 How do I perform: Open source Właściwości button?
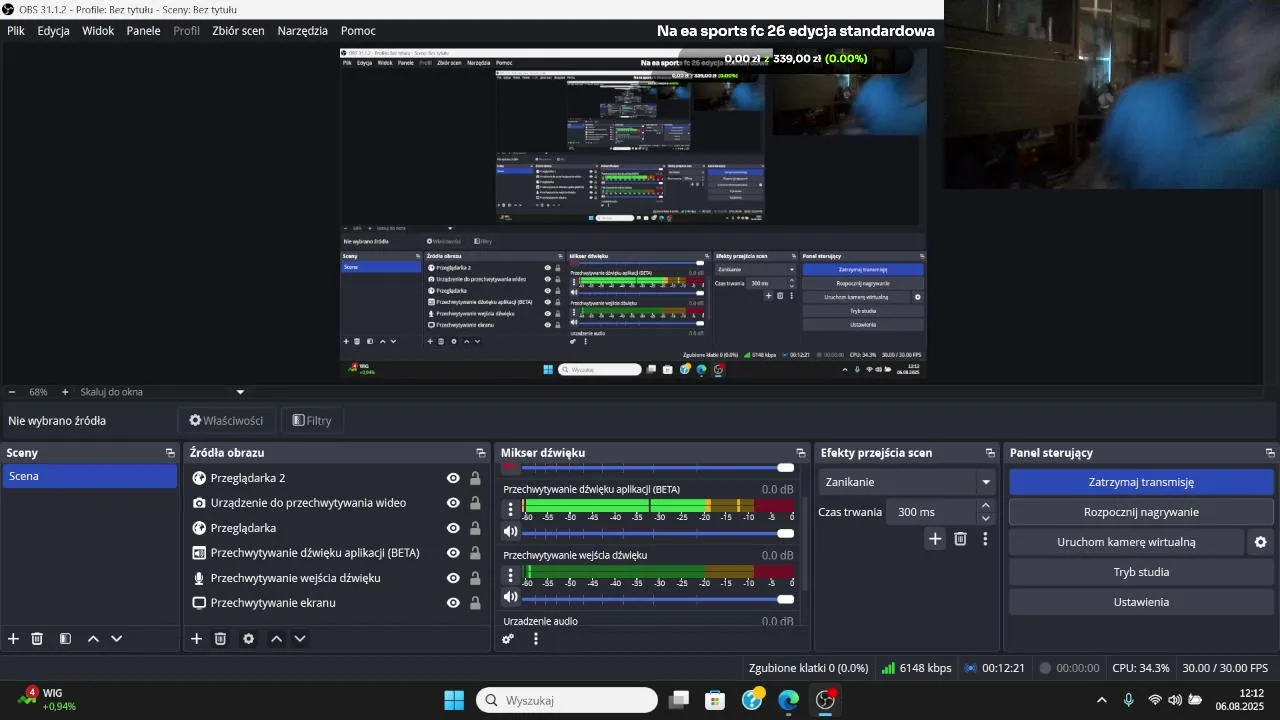(x=226, y=421)
